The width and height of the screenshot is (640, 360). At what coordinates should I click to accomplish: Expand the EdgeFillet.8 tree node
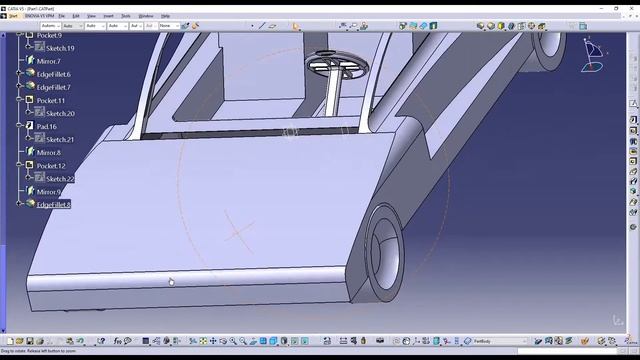[19, 203]
